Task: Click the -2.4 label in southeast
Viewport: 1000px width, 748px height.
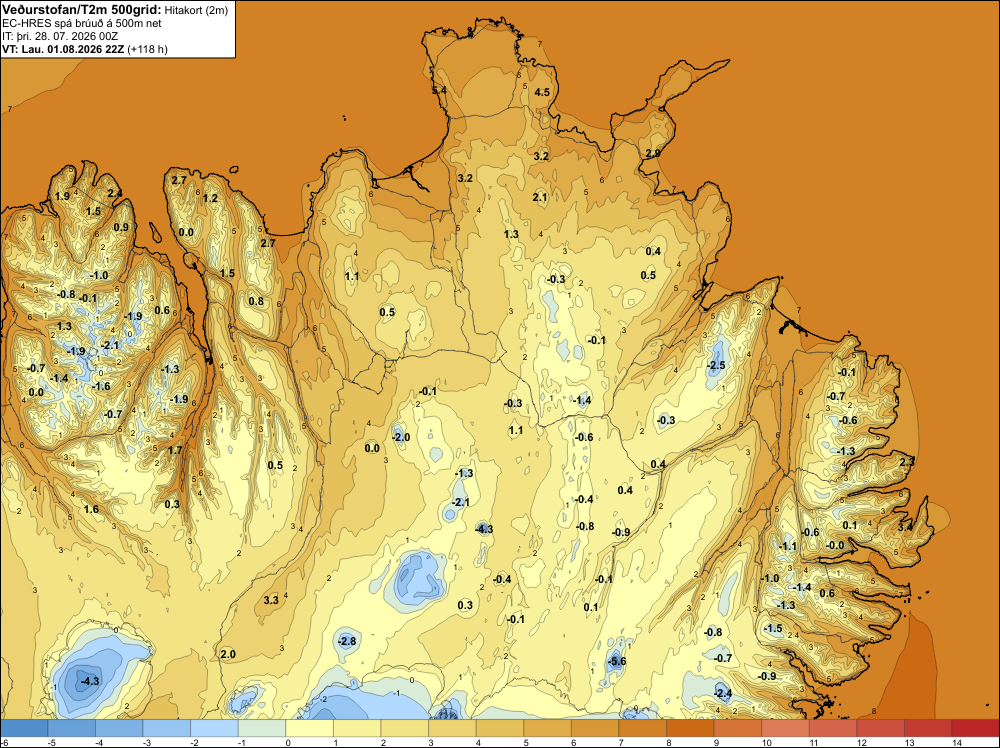Action: tap(722, 693)
